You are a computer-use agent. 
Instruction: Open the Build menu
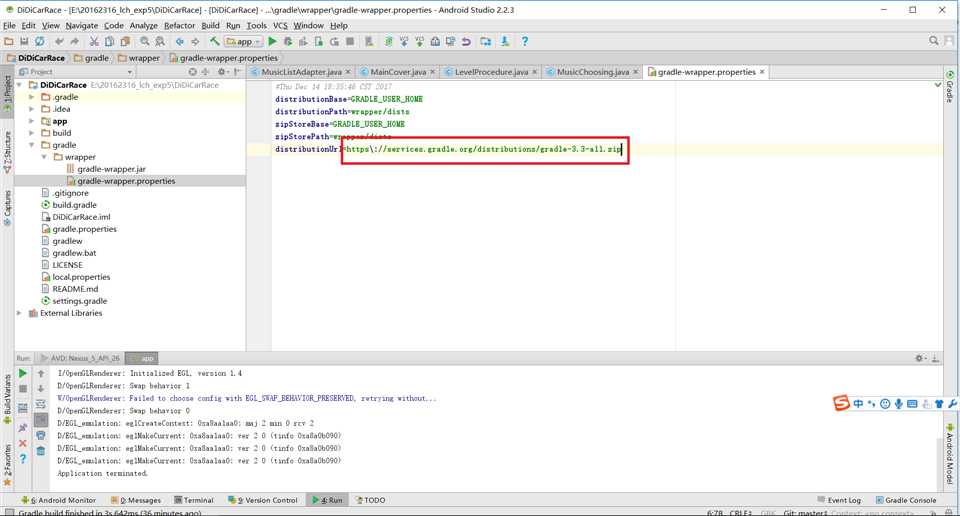click(x=210, y=26)
